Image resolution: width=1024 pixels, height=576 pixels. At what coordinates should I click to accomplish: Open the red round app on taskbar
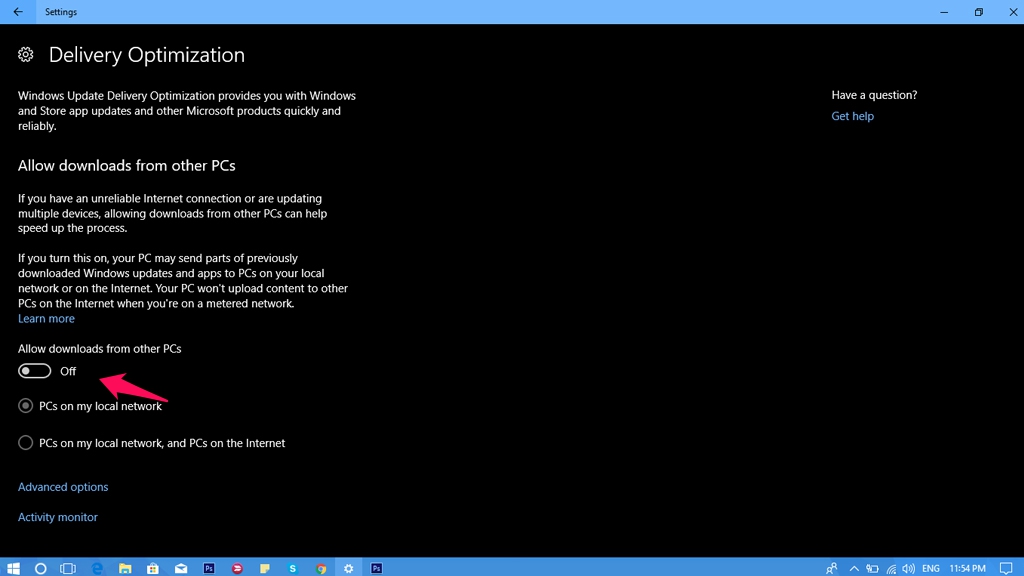point(237,568)
